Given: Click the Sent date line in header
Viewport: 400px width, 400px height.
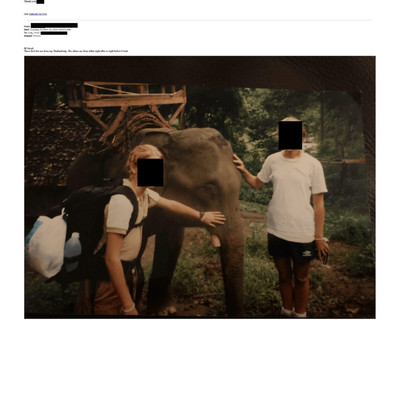Looking at the screenshot, I should [47, 30].
